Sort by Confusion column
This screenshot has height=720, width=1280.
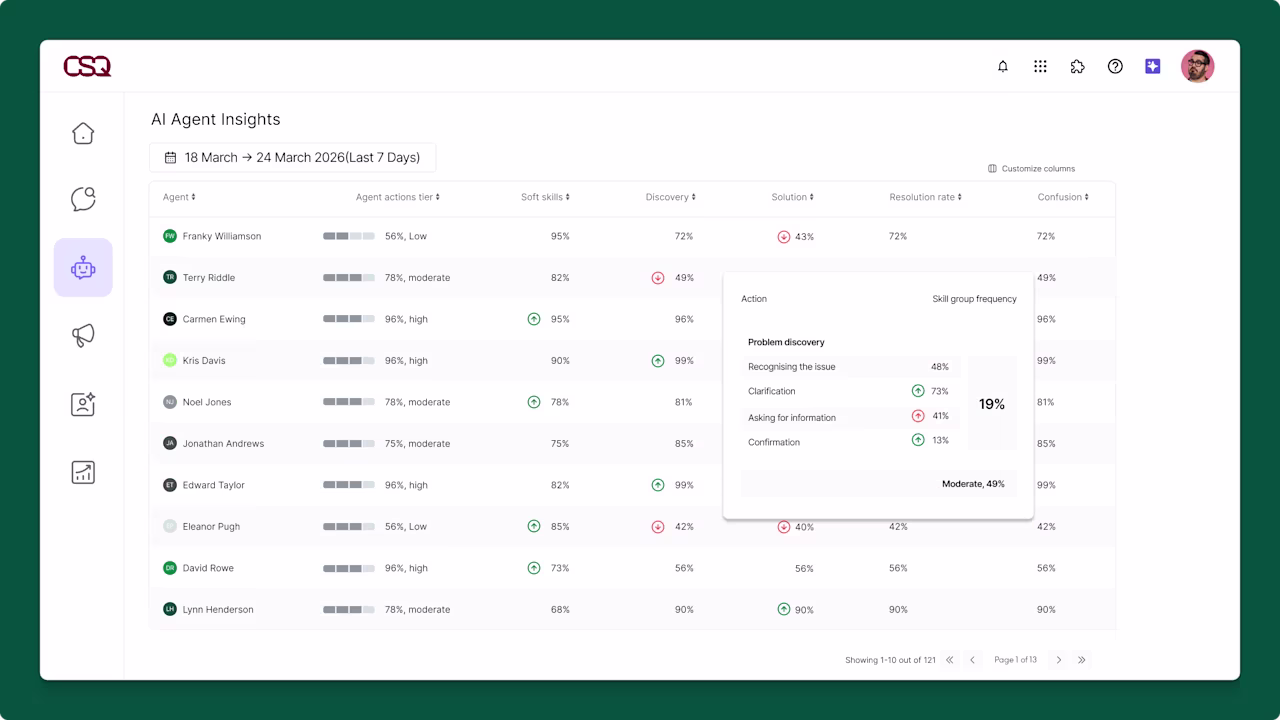(x=1063, y=197)
